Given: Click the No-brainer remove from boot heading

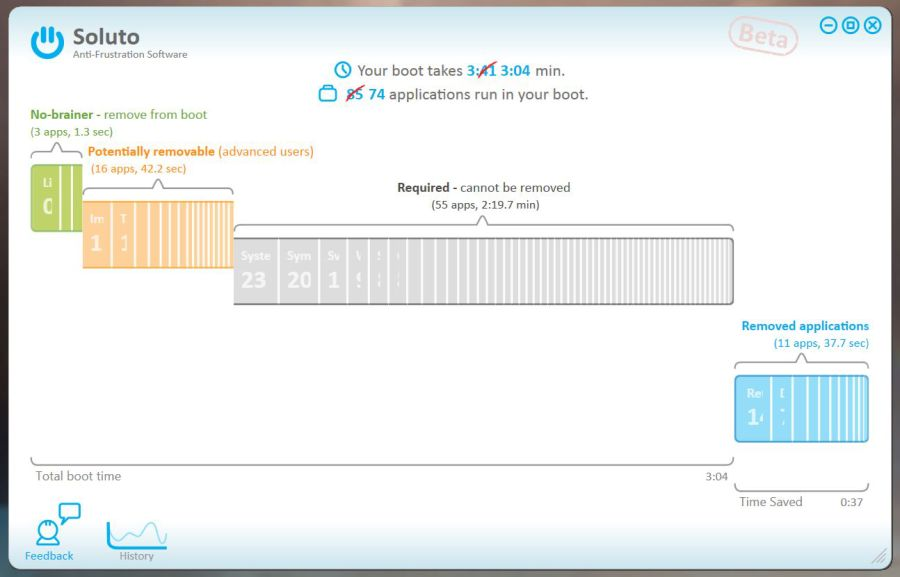Looking at the screenshot, I should (119, 114).
